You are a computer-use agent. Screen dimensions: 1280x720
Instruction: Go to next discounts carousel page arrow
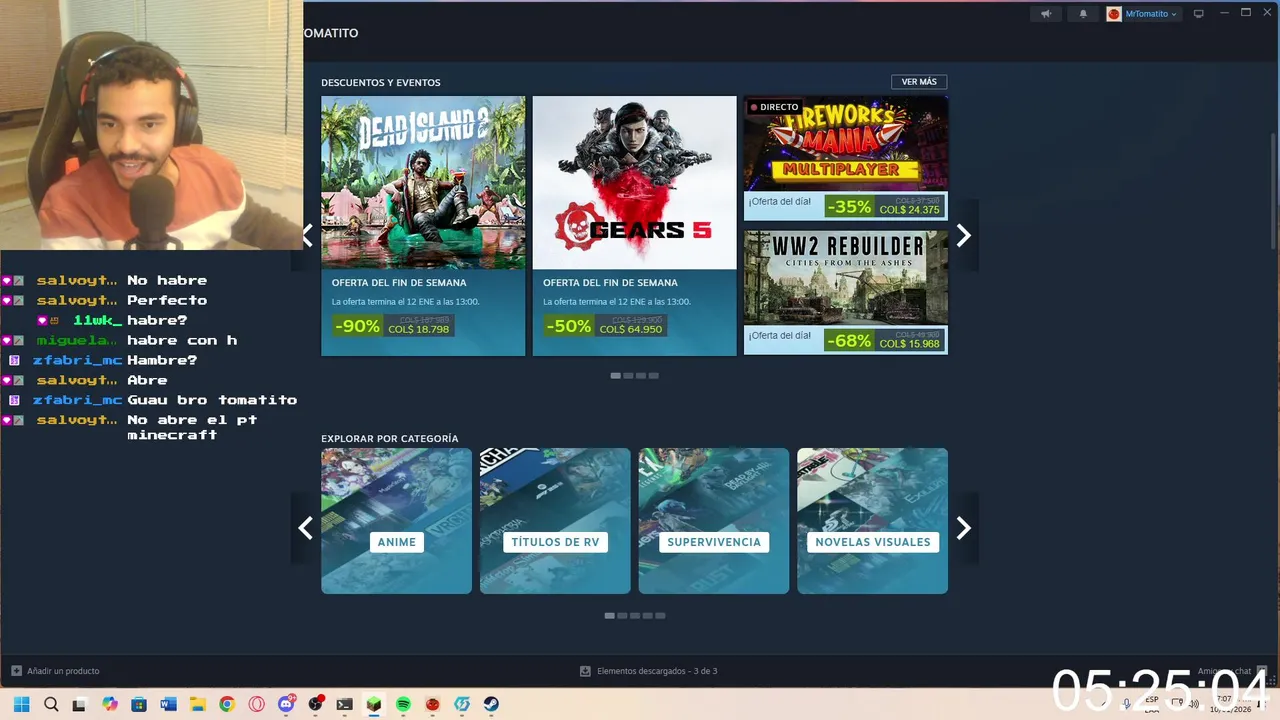click(x=963, y=235)
